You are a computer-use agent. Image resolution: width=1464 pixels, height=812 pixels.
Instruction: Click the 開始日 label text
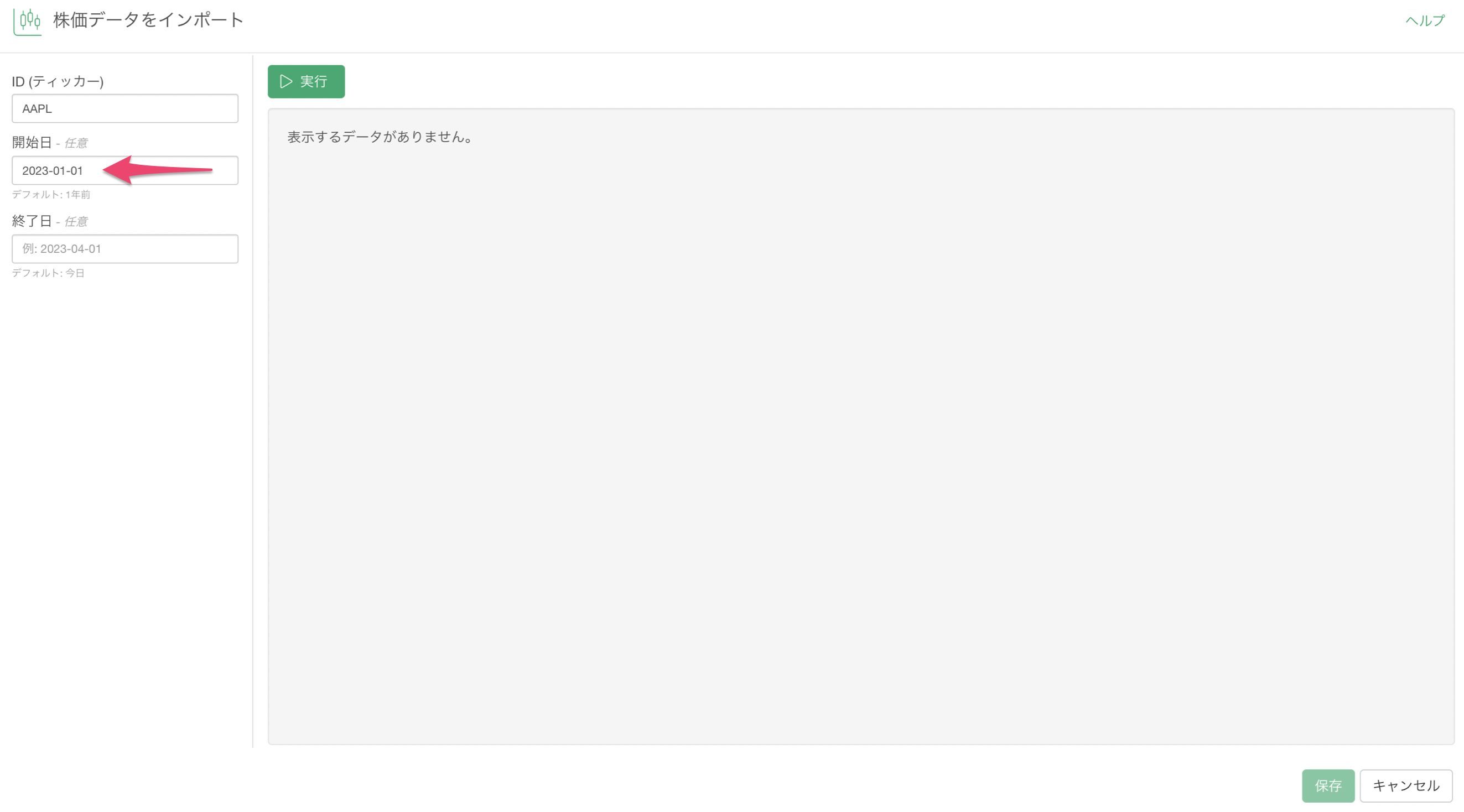click(32, 142)
